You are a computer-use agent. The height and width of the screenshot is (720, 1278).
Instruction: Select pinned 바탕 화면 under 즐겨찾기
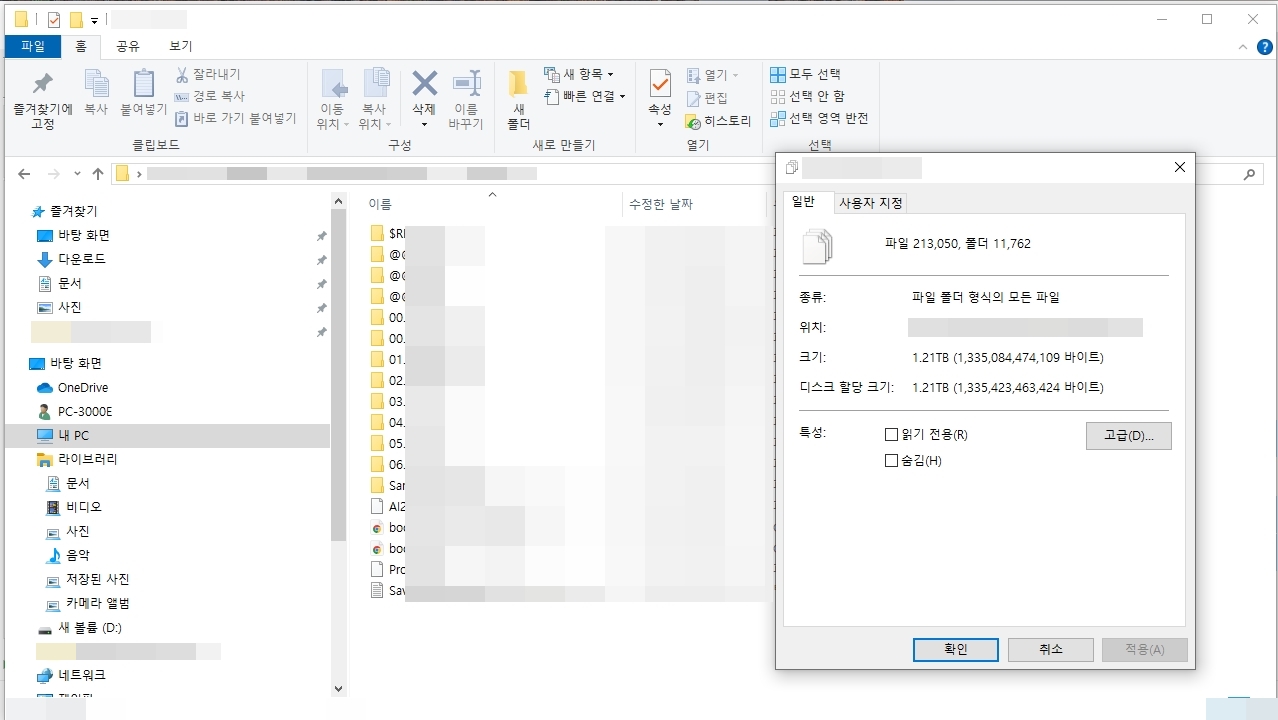pos(84,236)
